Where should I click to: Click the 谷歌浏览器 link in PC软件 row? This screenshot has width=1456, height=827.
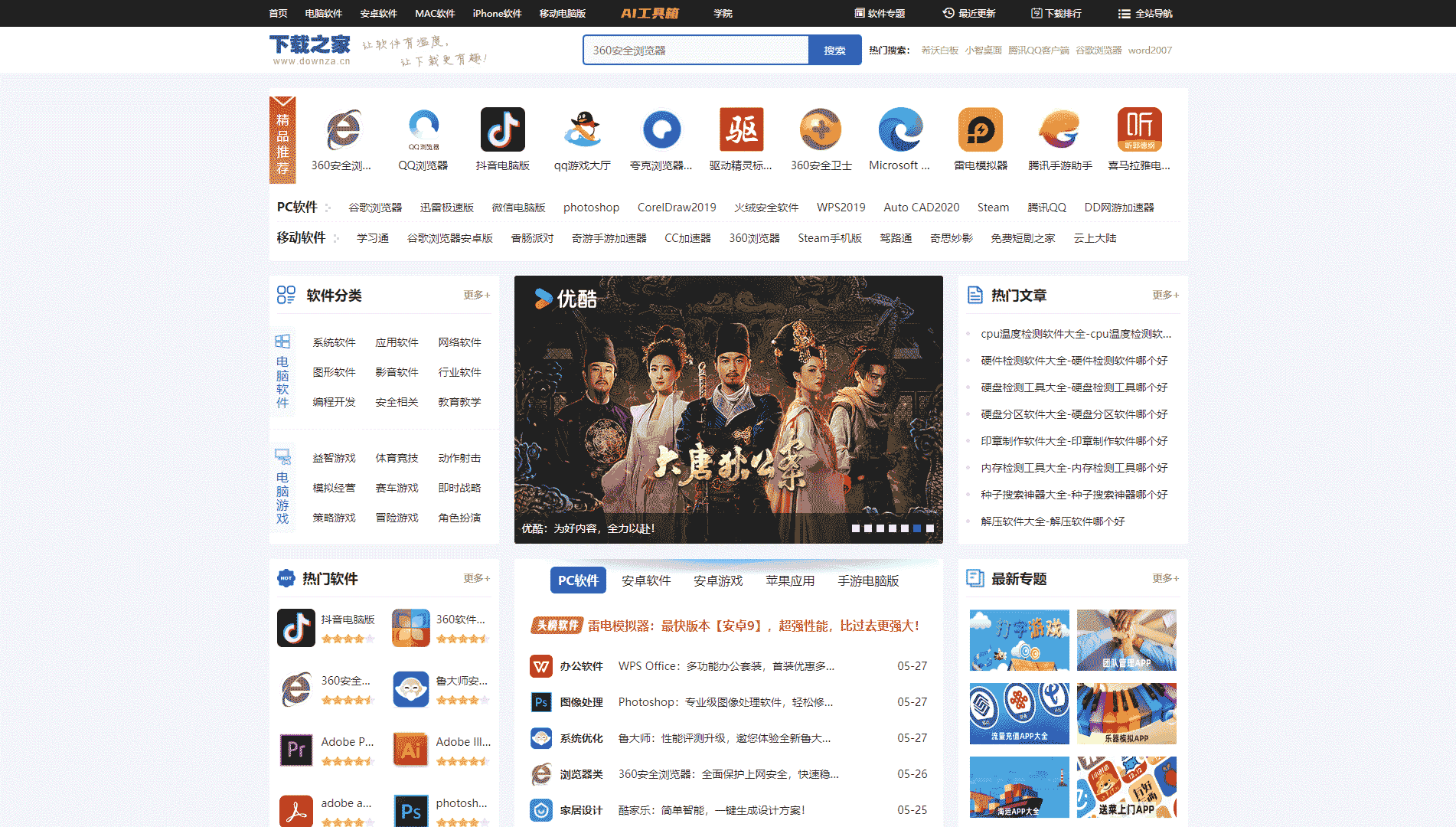pos(375,208)
